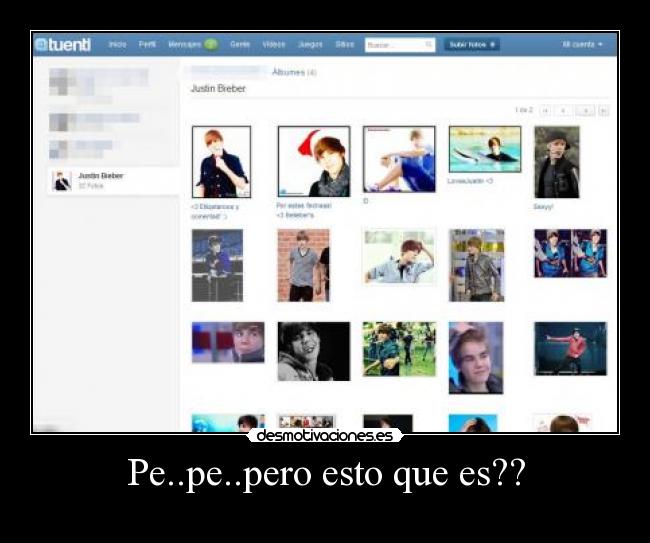The height and width of the screenshot is (543, 650).
Task: Select the Justin Bieber album in sidebar
Action: click(113, 181)
